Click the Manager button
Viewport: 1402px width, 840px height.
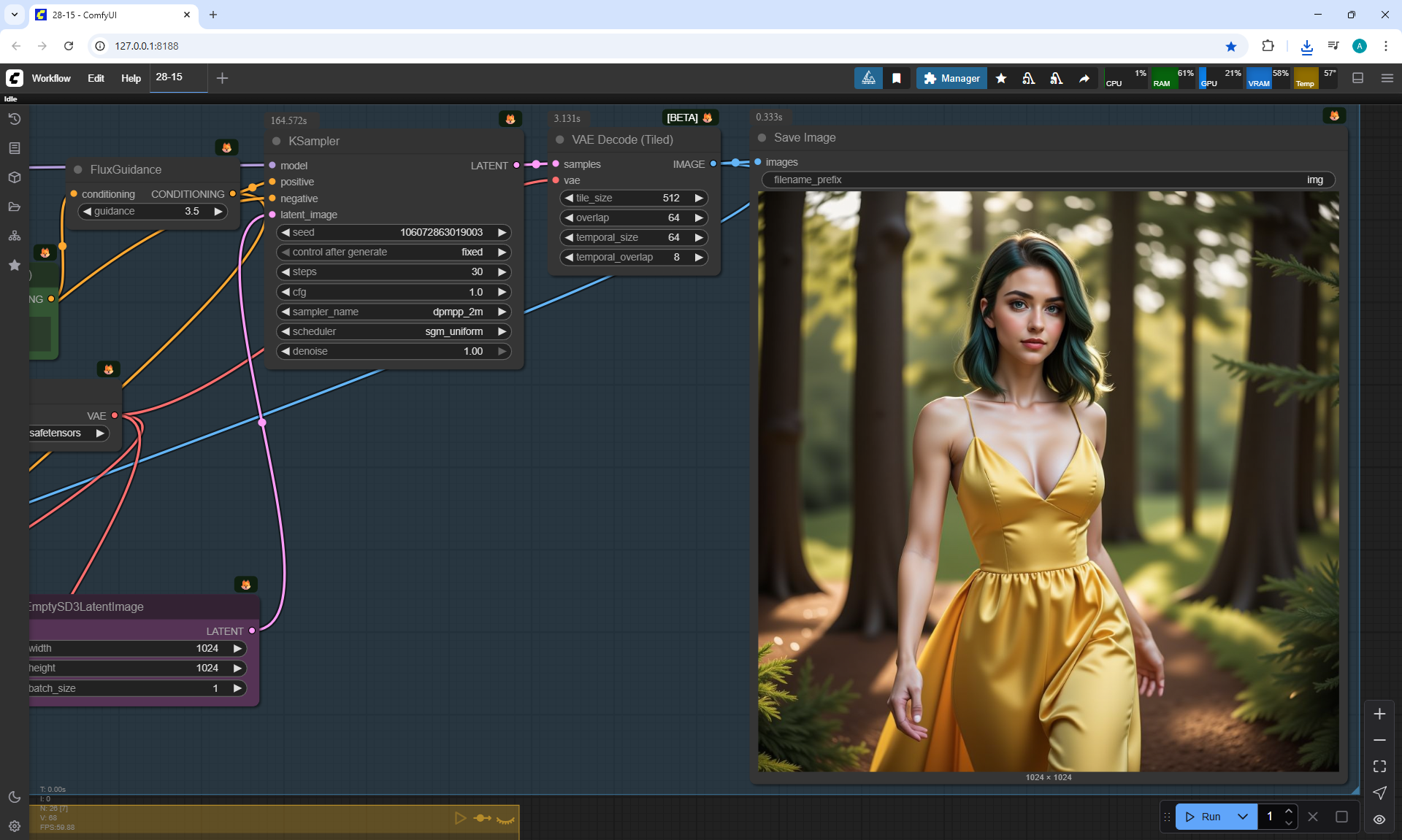pos(951,78)
